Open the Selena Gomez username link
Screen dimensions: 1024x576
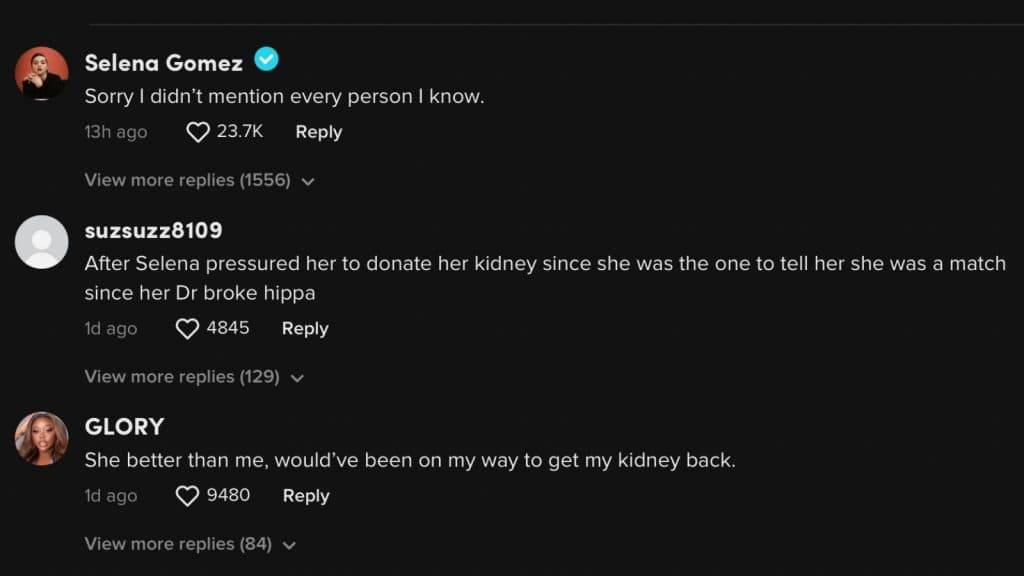[163, 63]
